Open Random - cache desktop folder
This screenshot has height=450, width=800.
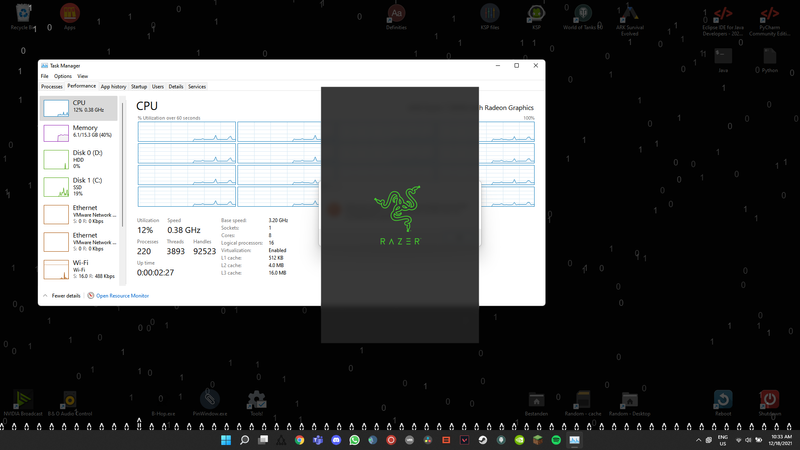tap(583, 403)
